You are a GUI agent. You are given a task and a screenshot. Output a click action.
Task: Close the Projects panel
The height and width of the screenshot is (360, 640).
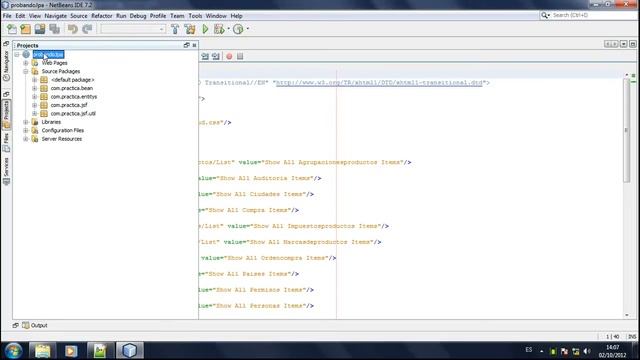(194, 45)
